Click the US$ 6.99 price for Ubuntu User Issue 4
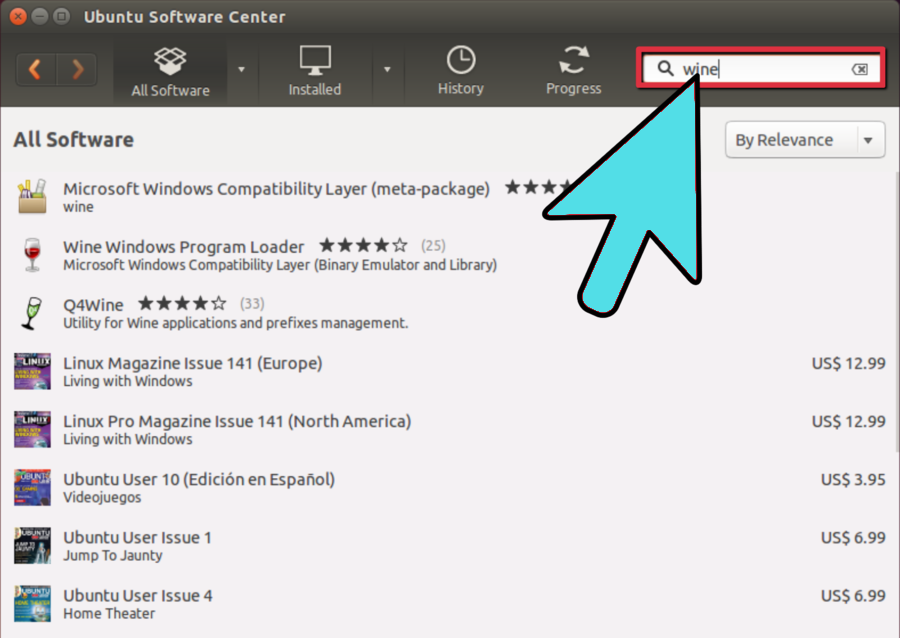The image size is (900, 638). [x=853, y=596]
